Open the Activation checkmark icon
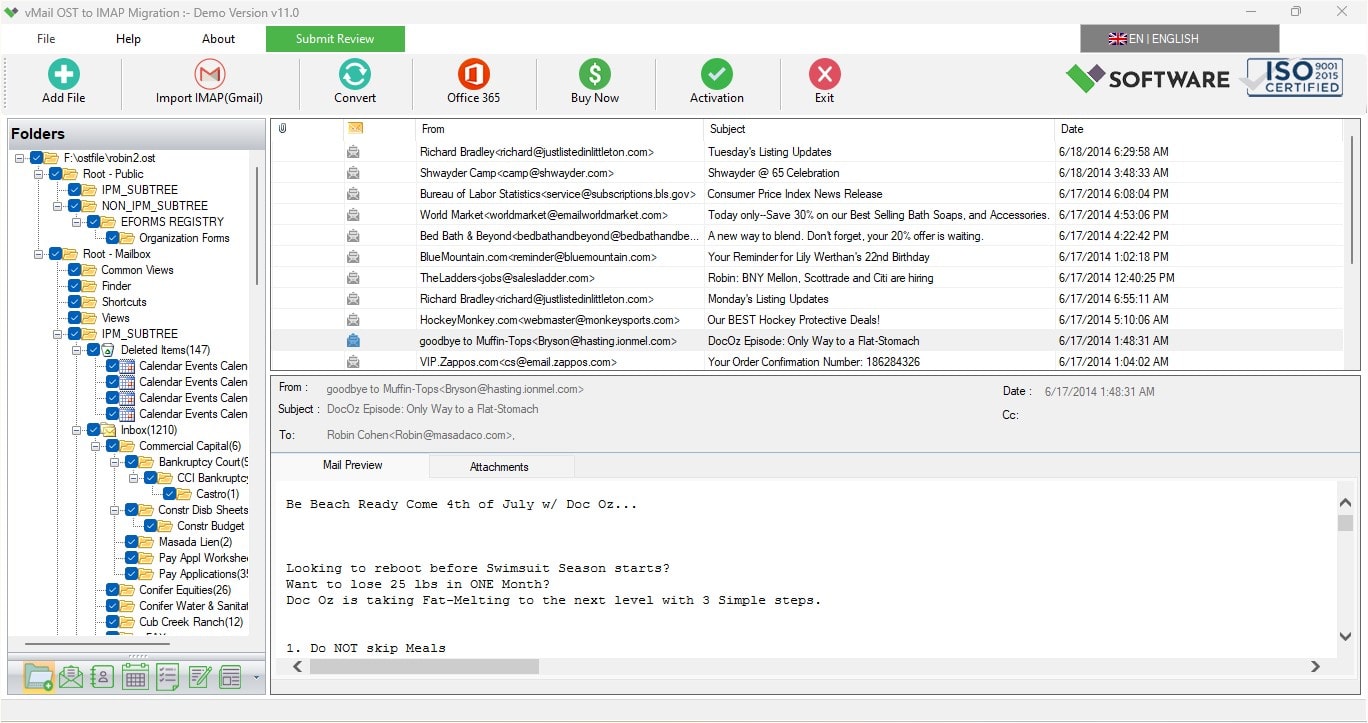The width and height of the screenshot is (1368, 723). (717, 74)
